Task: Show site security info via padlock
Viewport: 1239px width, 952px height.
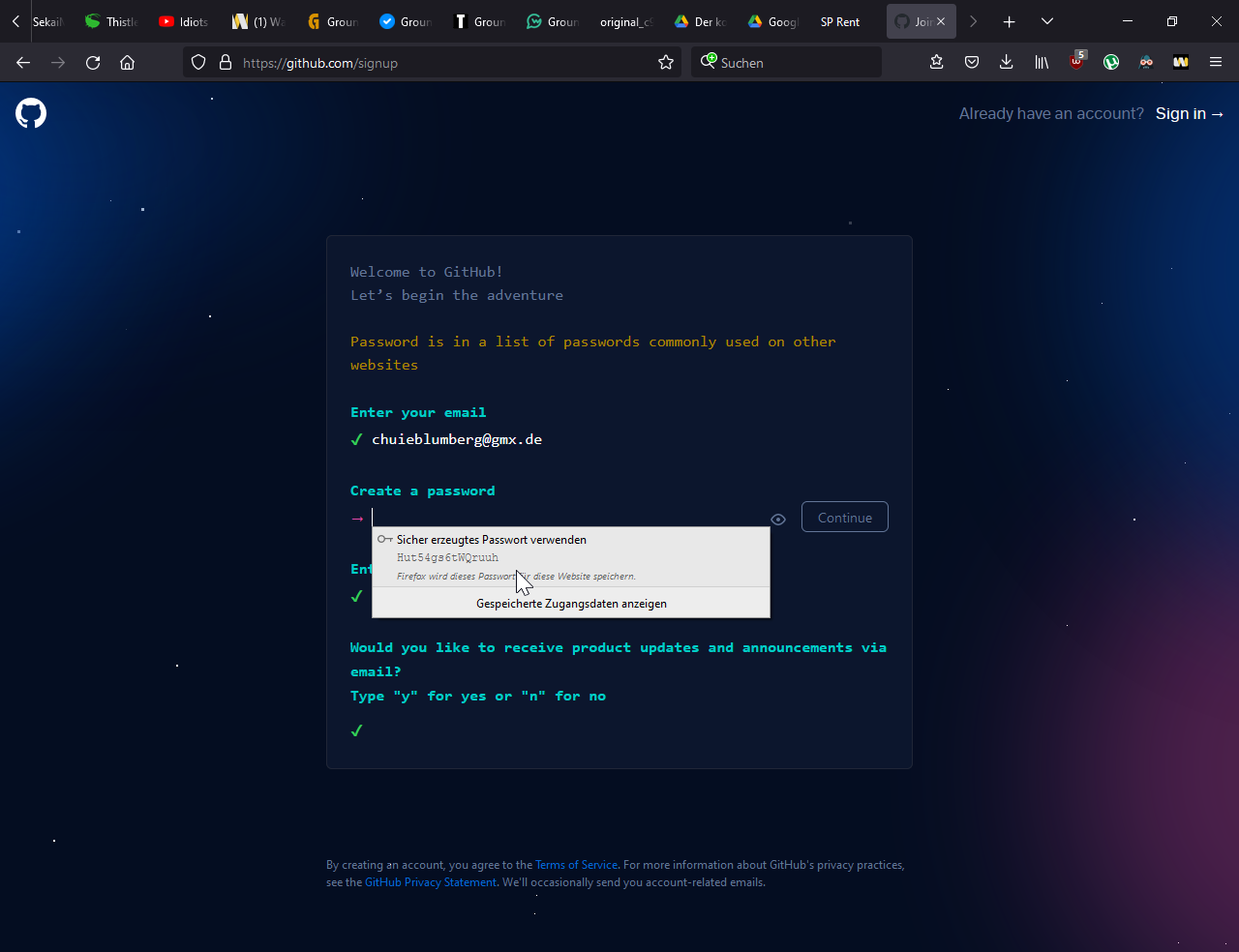Action: pyautogui.click(x=226, y=63)
